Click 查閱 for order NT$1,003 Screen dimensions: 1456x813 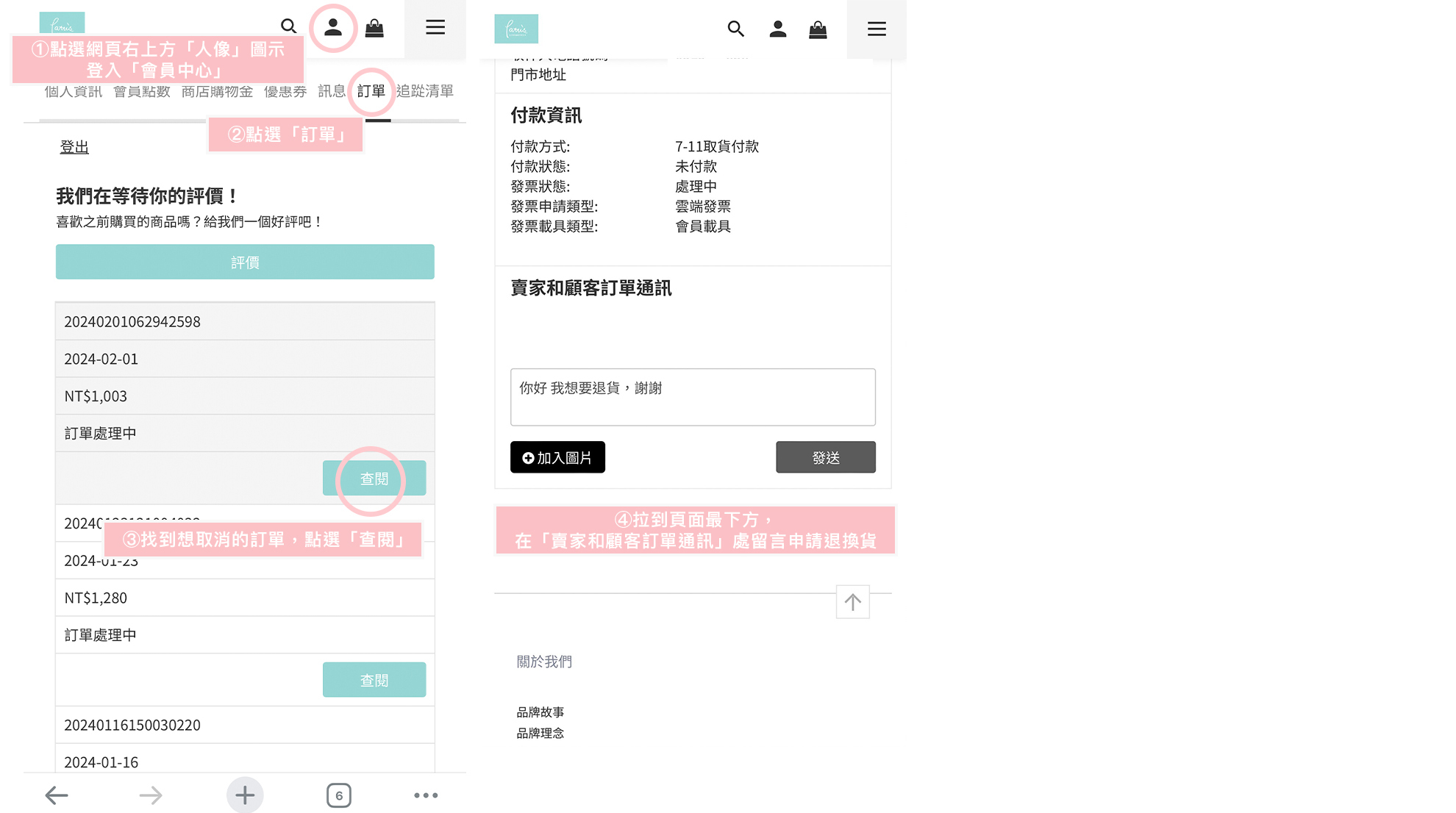tap(374, 479)
